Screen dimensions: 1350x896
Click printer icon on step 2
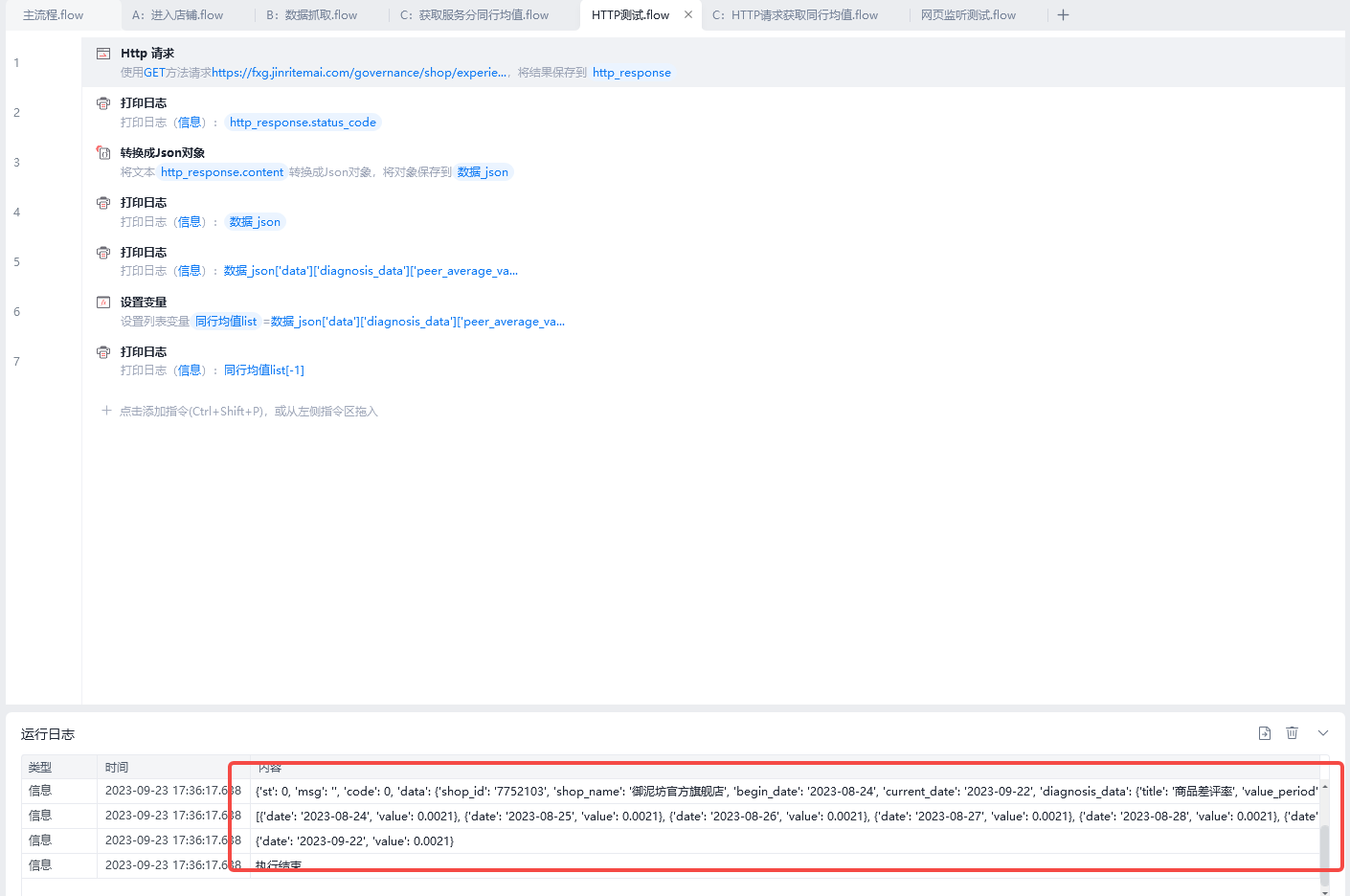103,103
